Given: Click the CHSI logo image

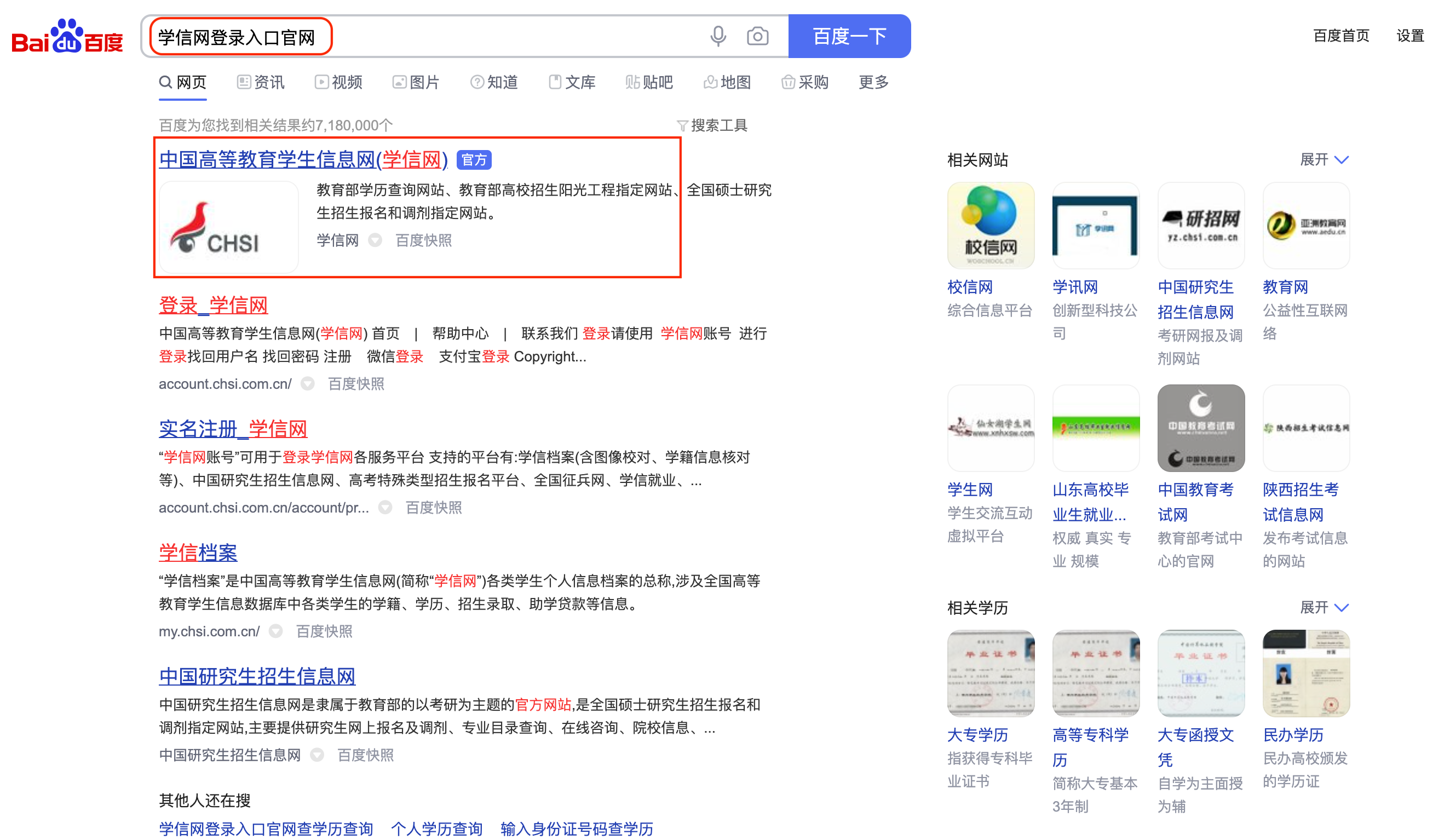Looking at the screenshot, I should [228, 227].
